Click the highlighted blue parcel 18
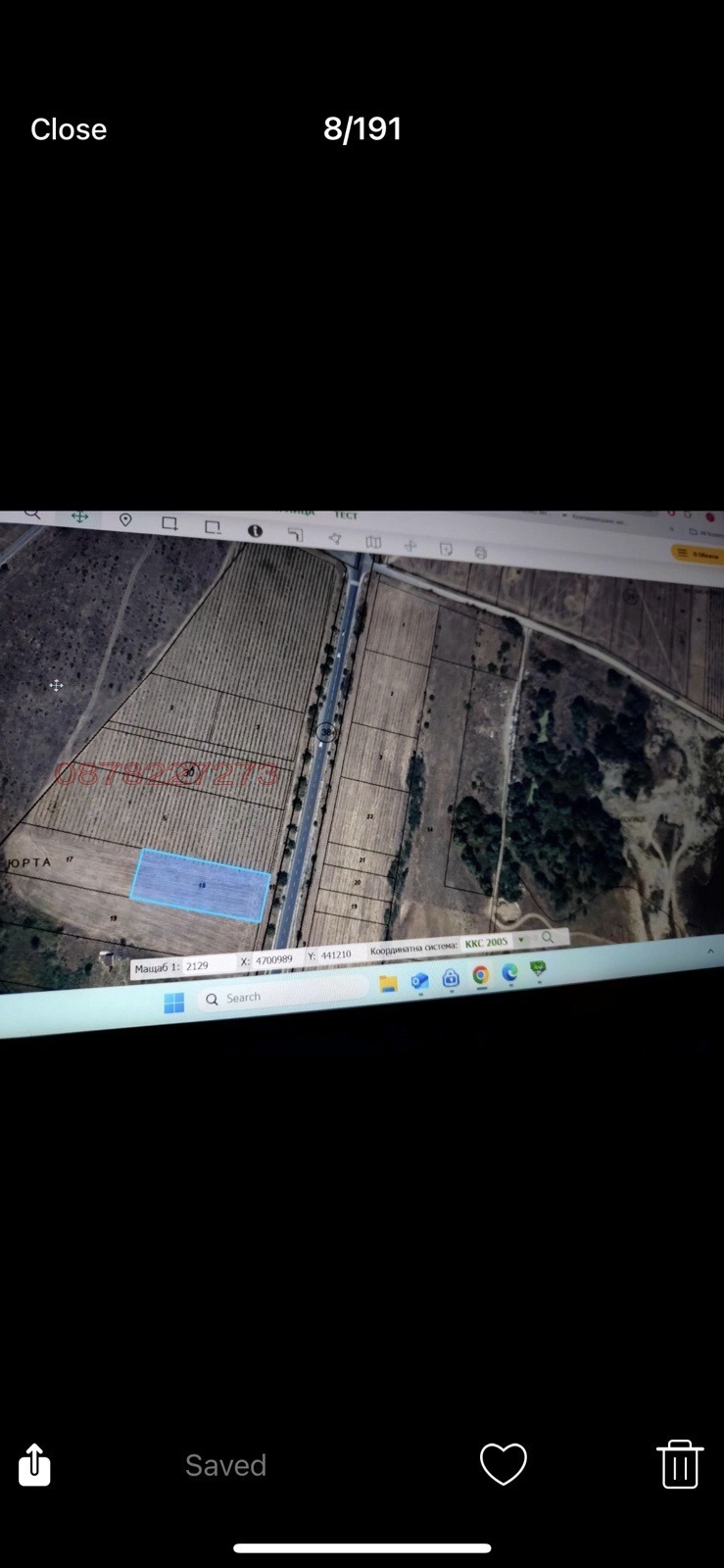The height and width of the screenshot is (1568, 724). [201, 885]
